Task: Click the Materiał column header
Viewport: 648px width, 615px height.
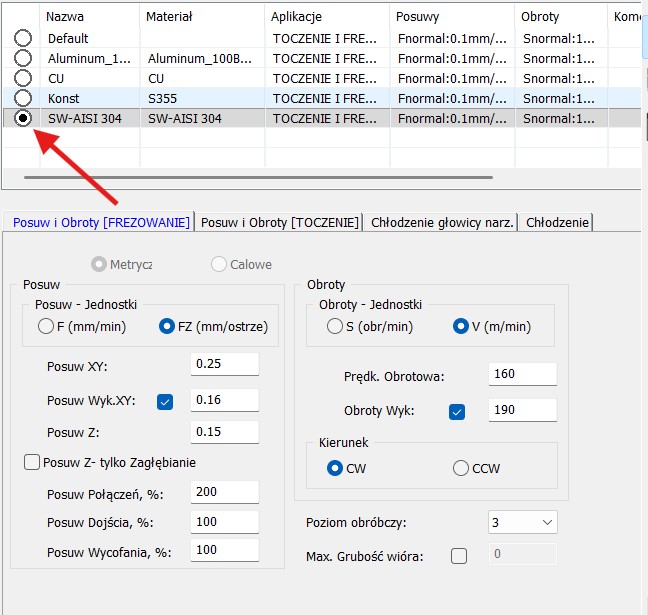Action: (x=170, y=17)
